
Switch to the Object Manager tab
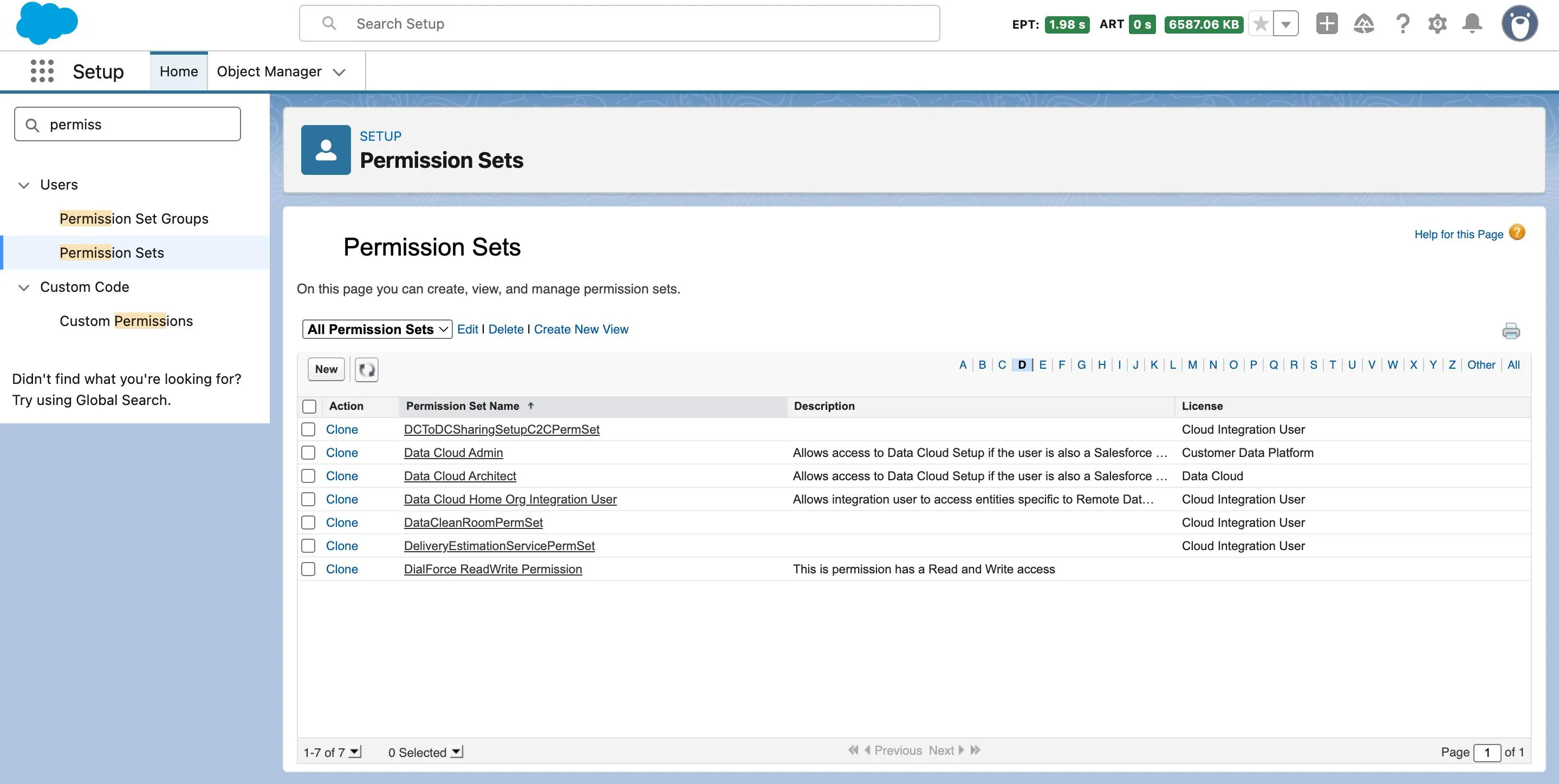click(269, 71)
